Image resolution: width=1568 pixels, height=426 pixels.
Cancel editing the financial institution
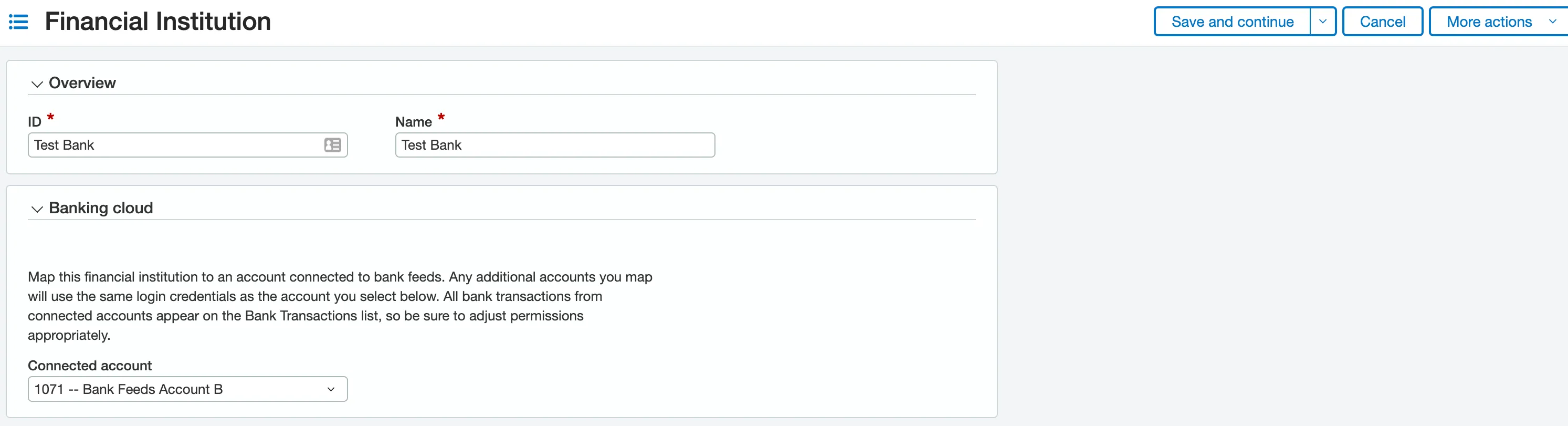pyautogui.click(x=1382, y=22)
